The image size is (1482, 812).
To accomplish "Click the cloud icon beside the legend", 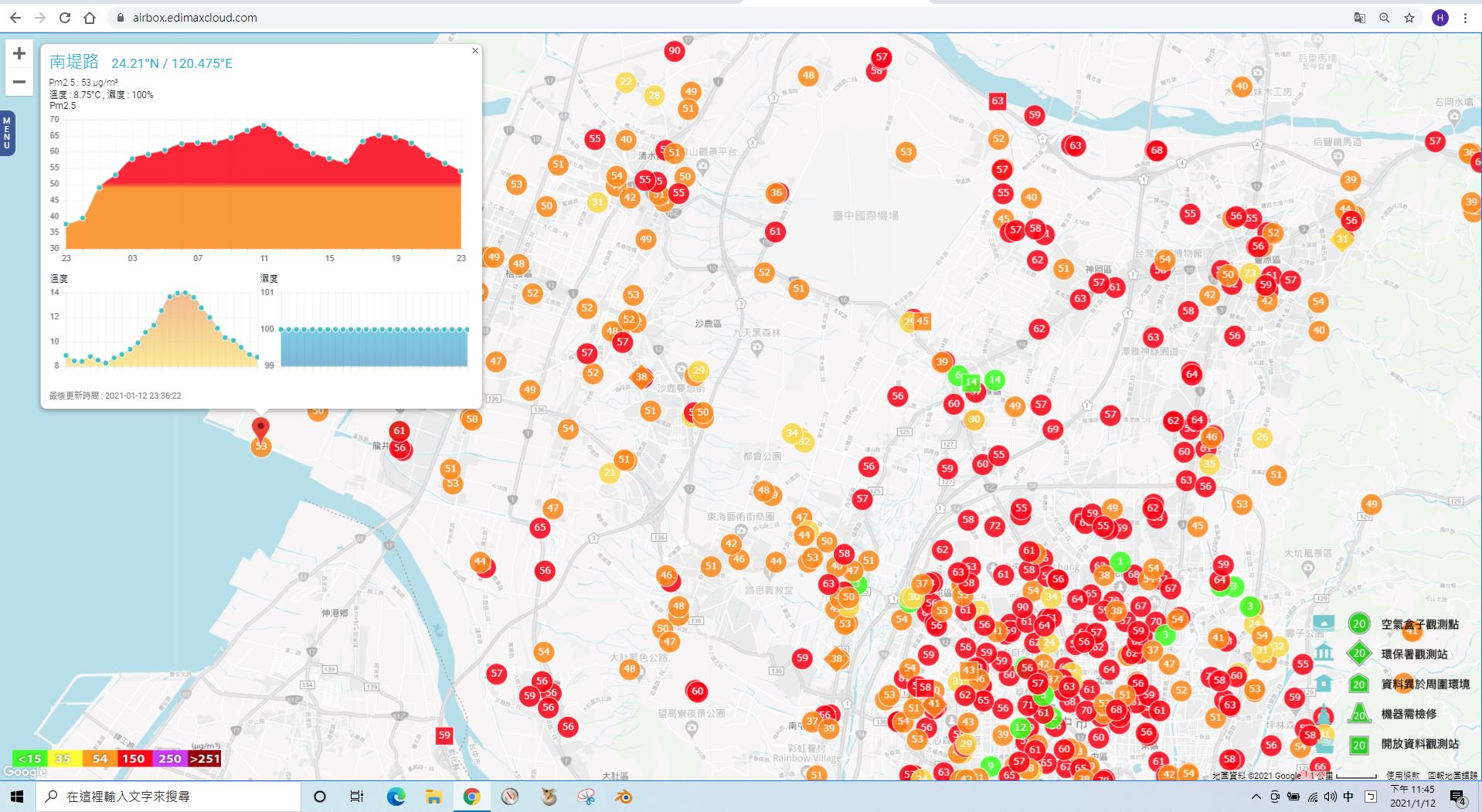I will tap(1324, 622).
